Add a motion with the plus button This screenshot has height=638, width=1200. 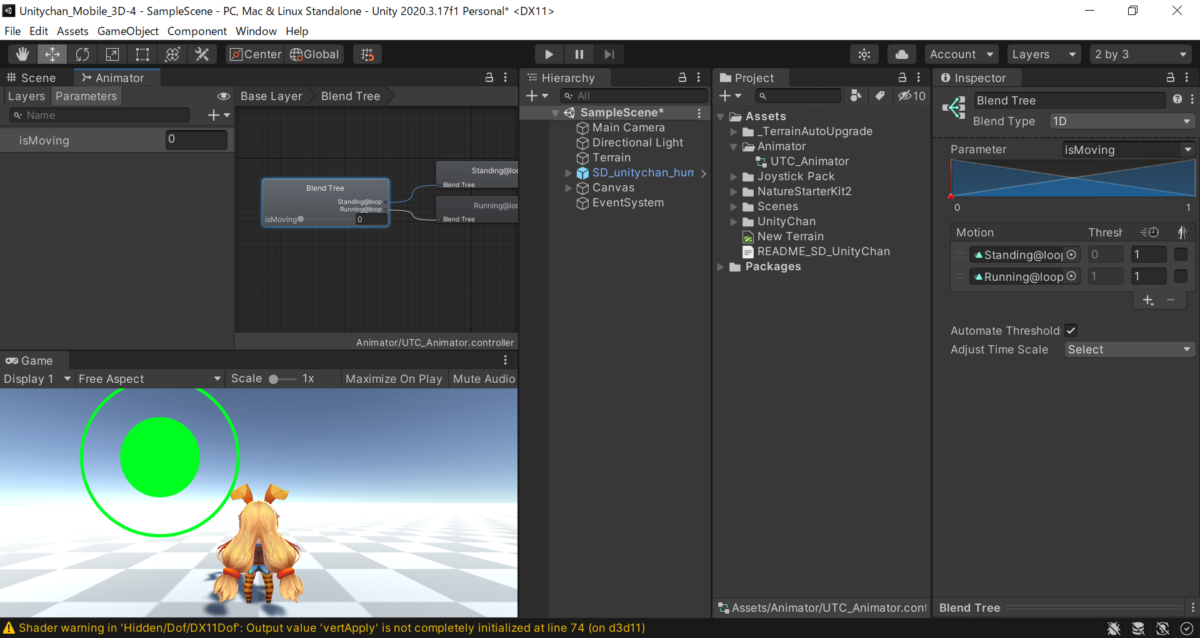1148,300
